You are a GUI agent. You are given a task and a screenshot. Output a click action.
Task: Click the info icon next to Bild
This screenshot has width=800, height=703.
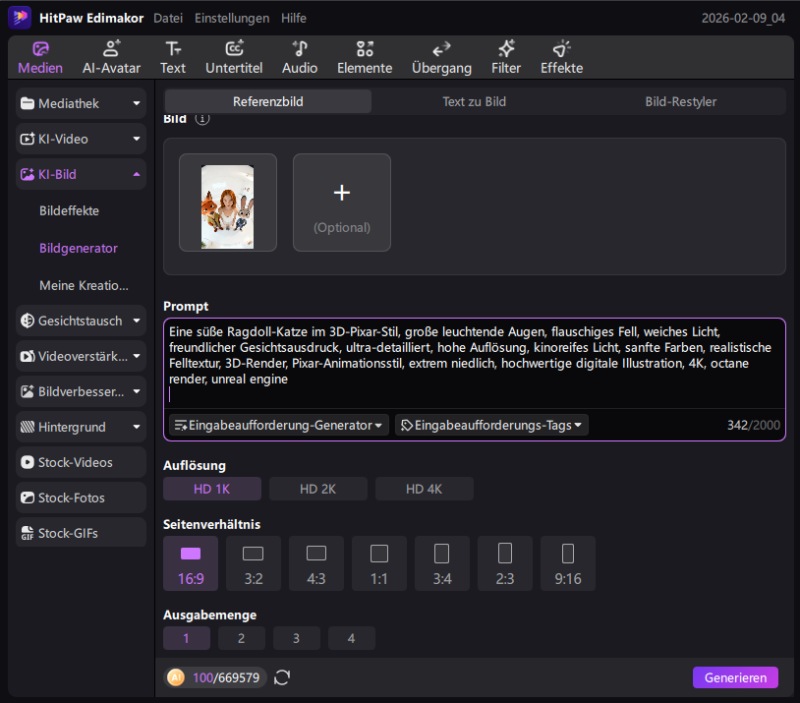(203, 119)
